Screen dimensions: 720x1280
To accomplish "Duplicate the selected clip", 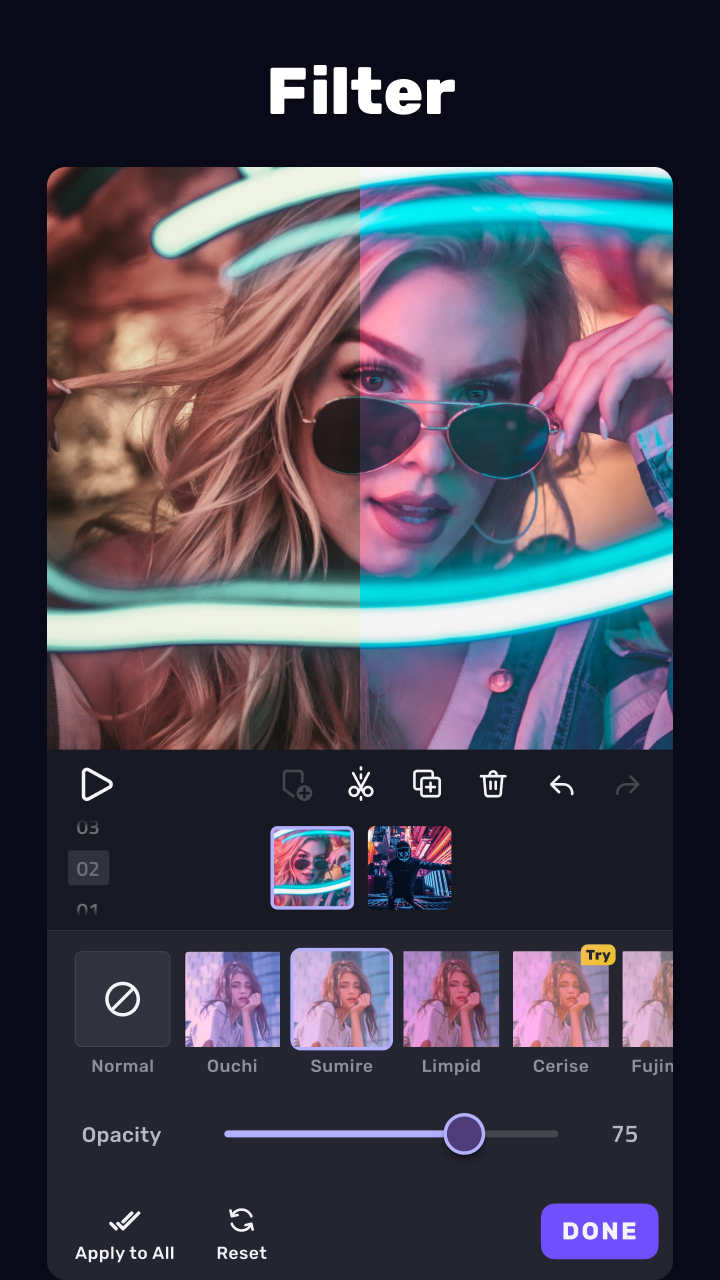I will (x=427, y=784).
